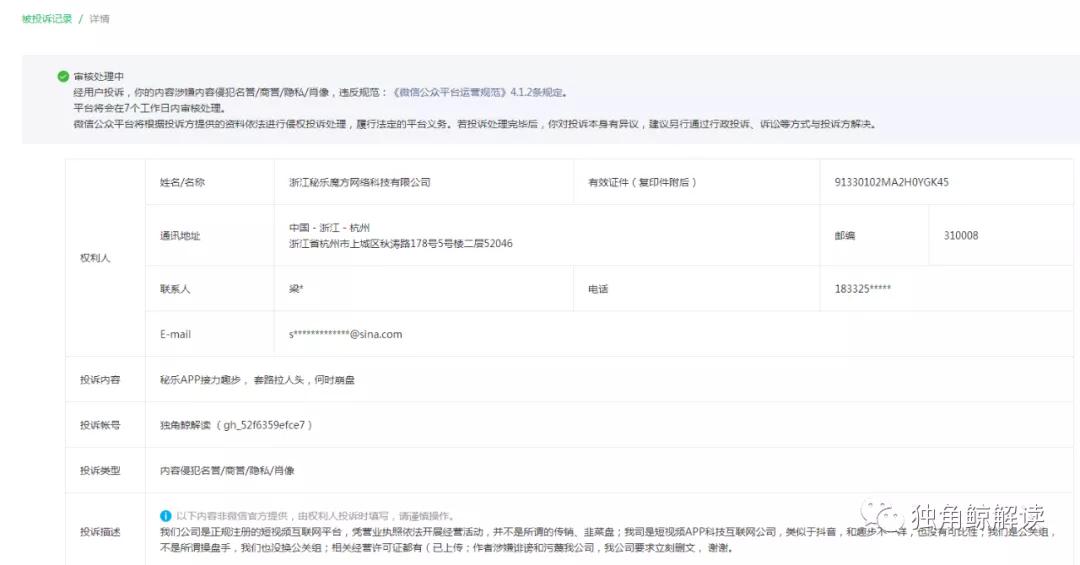Click the 详情 breadcrumb text
This screenshot has width=1080, height=565.
pos(99,19)
